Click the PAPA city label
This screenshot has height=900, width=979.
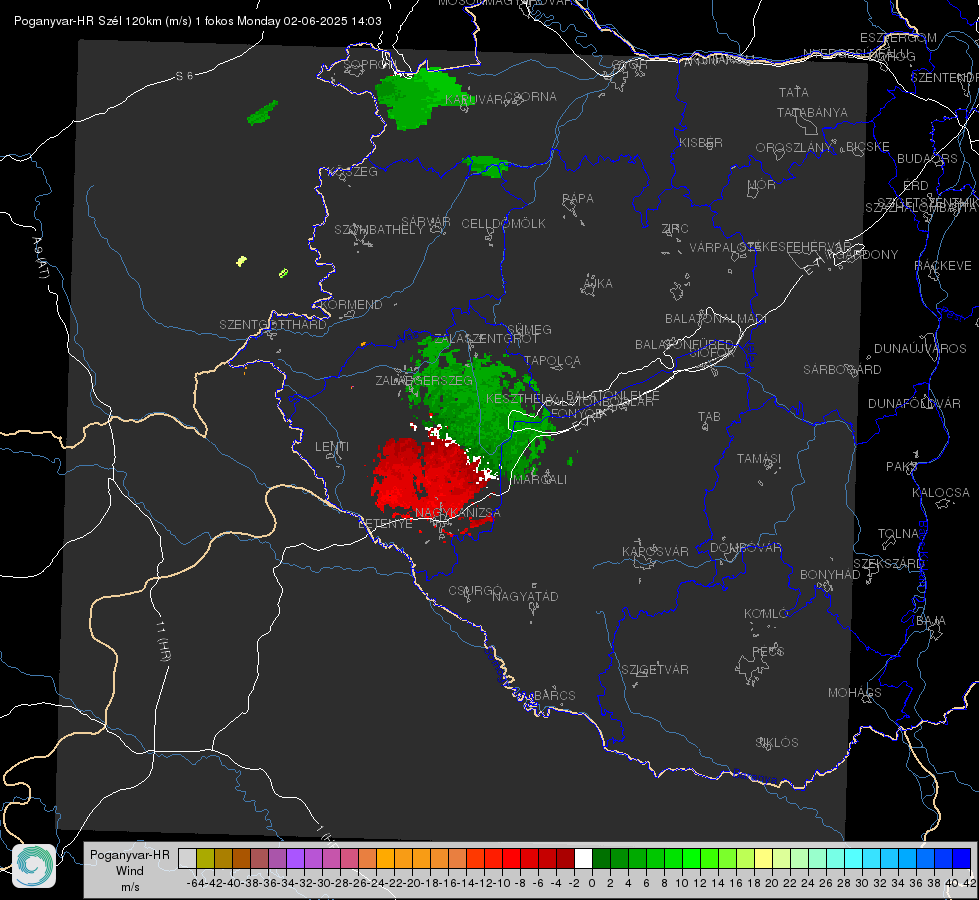[x=578, y=199]
